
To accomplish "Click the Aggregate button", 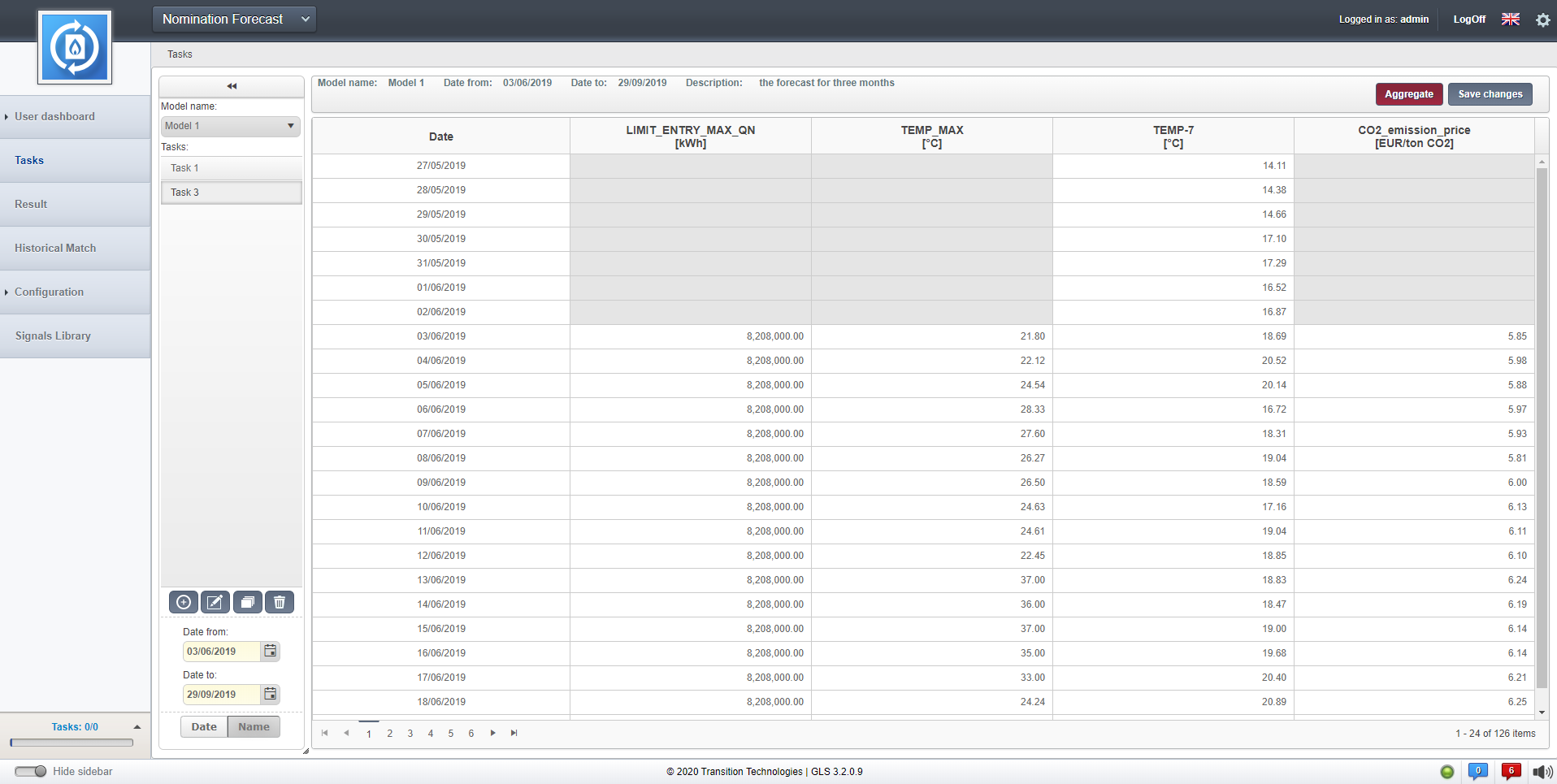I will tap(1408, 94).
